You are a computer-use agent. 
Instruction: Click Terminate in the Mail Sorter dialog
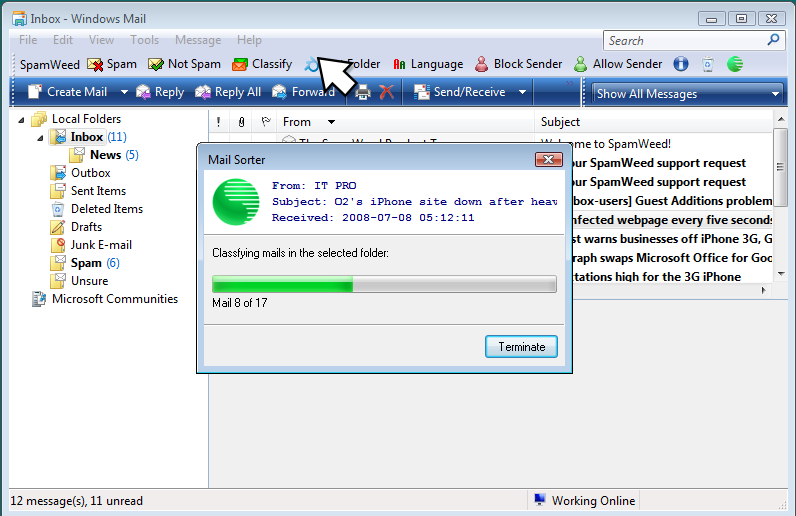pyautogui.click(x=521, y=347)
